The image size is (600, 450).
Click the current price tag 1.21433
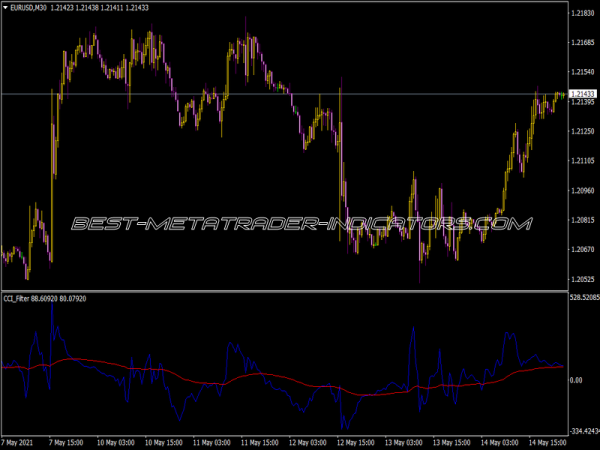582,94
